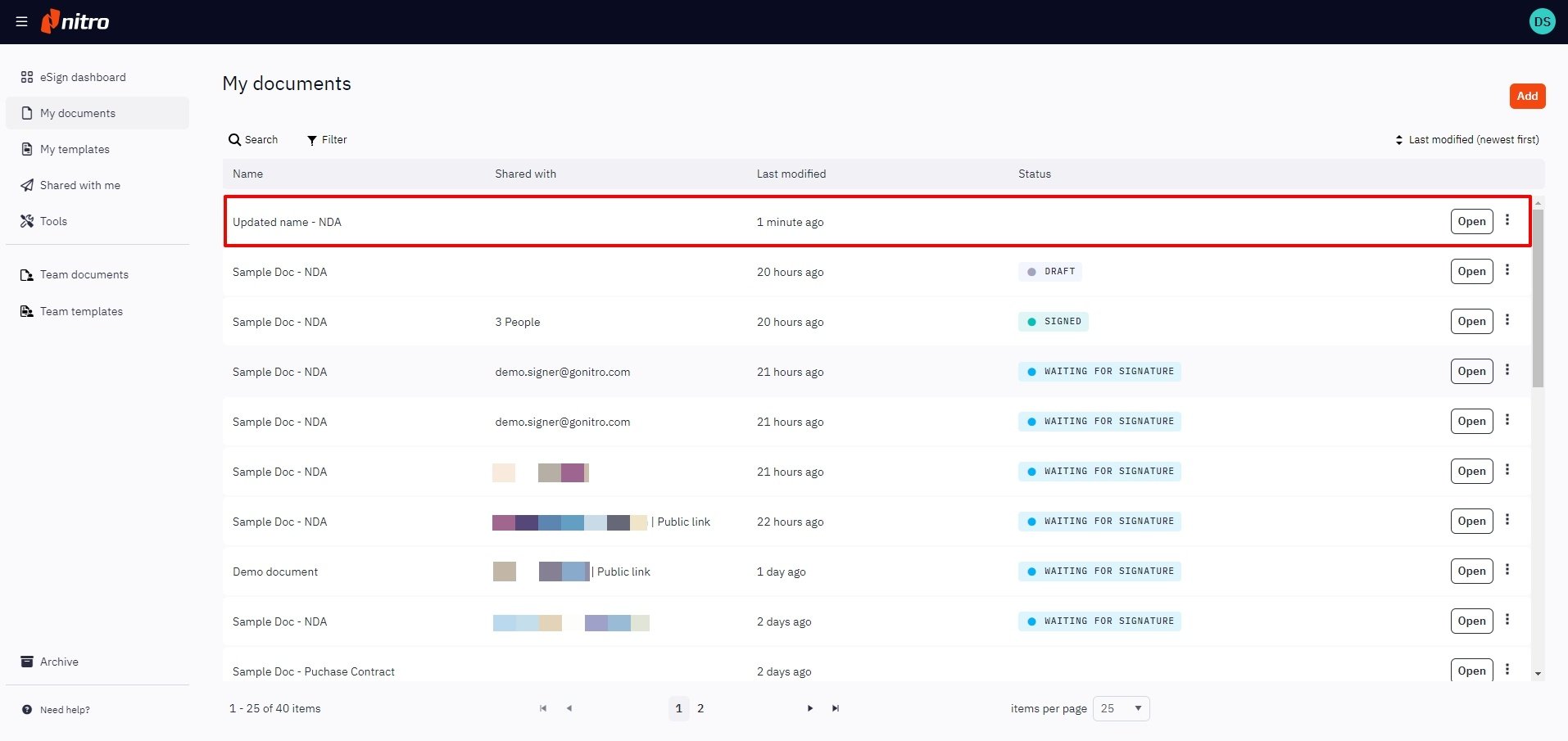Image resolution: width=1568 pixels, height=741 pixels.
Task: Click the DS user avatar
Action: [1542, 22]
